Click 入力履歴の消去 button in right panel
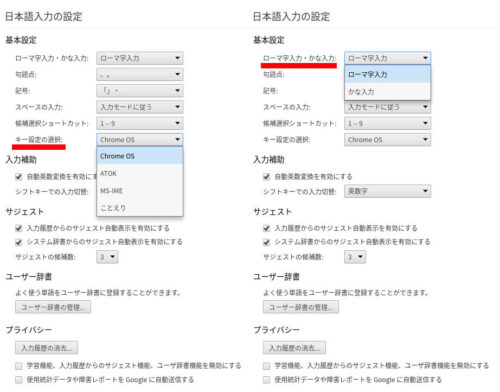Screen dimensions: 500x392 click(x=294, y=348)
